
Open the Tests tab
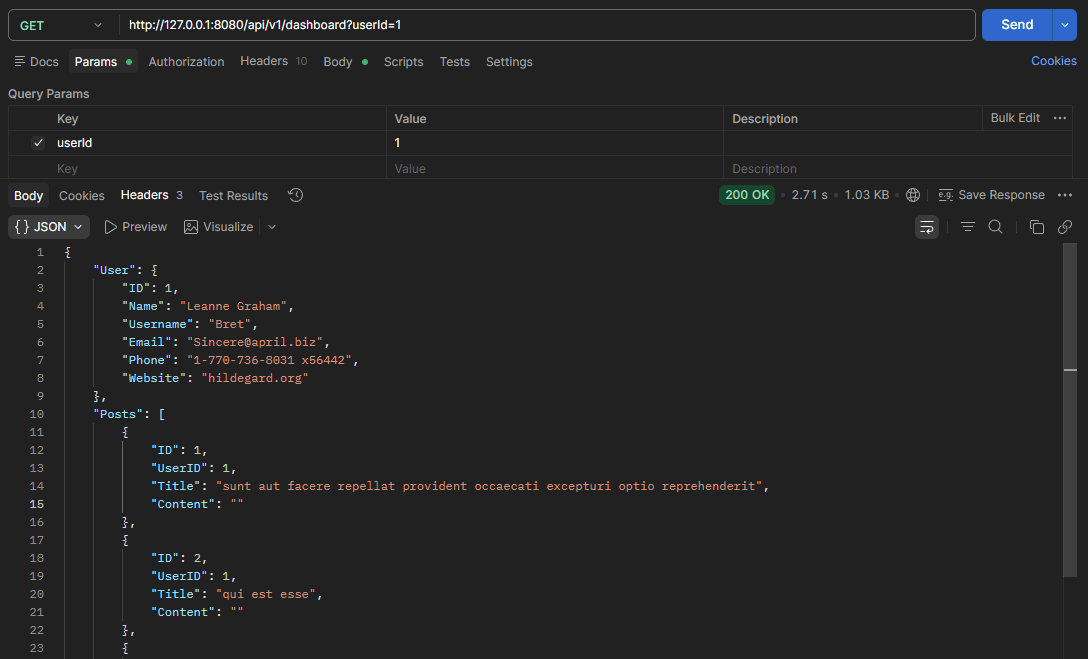(454, 62)
